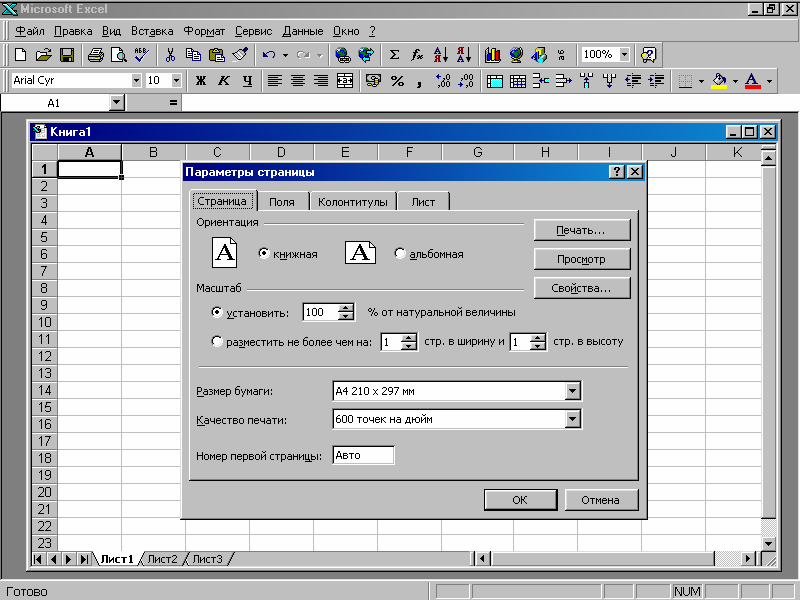
Task: Click the Sort Ascending icon
Action: 441,55
